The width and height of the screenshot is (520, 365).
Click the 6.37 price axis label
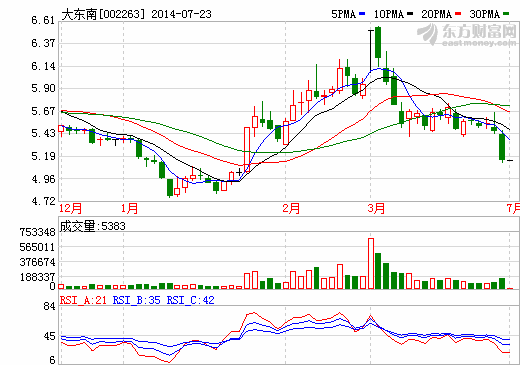[x=43, y=43]
